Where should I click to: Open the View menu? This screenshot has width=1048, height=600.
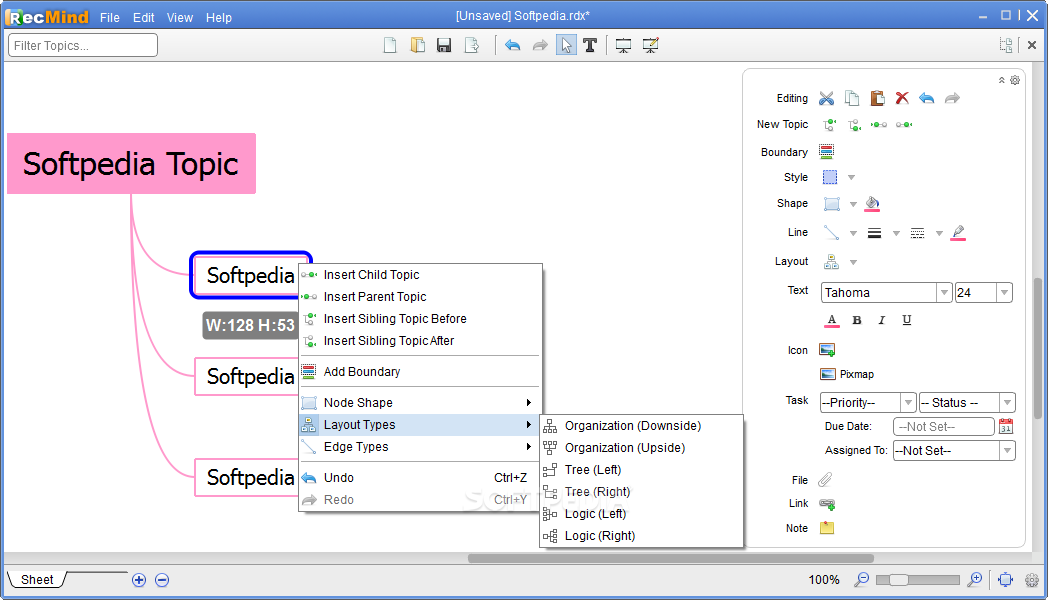click(180, 18)
